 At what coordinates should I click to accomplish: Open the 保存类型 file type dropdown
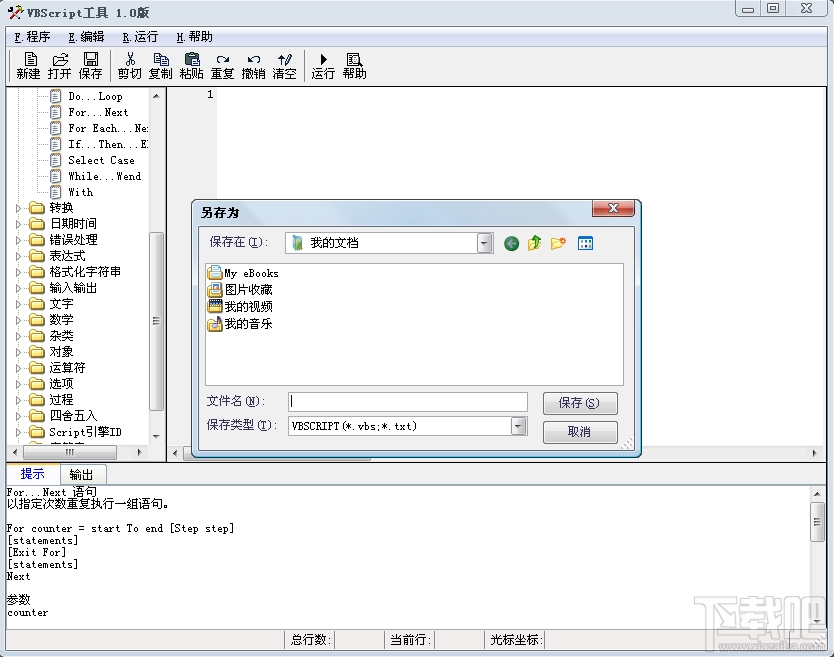tap(517, 426)
